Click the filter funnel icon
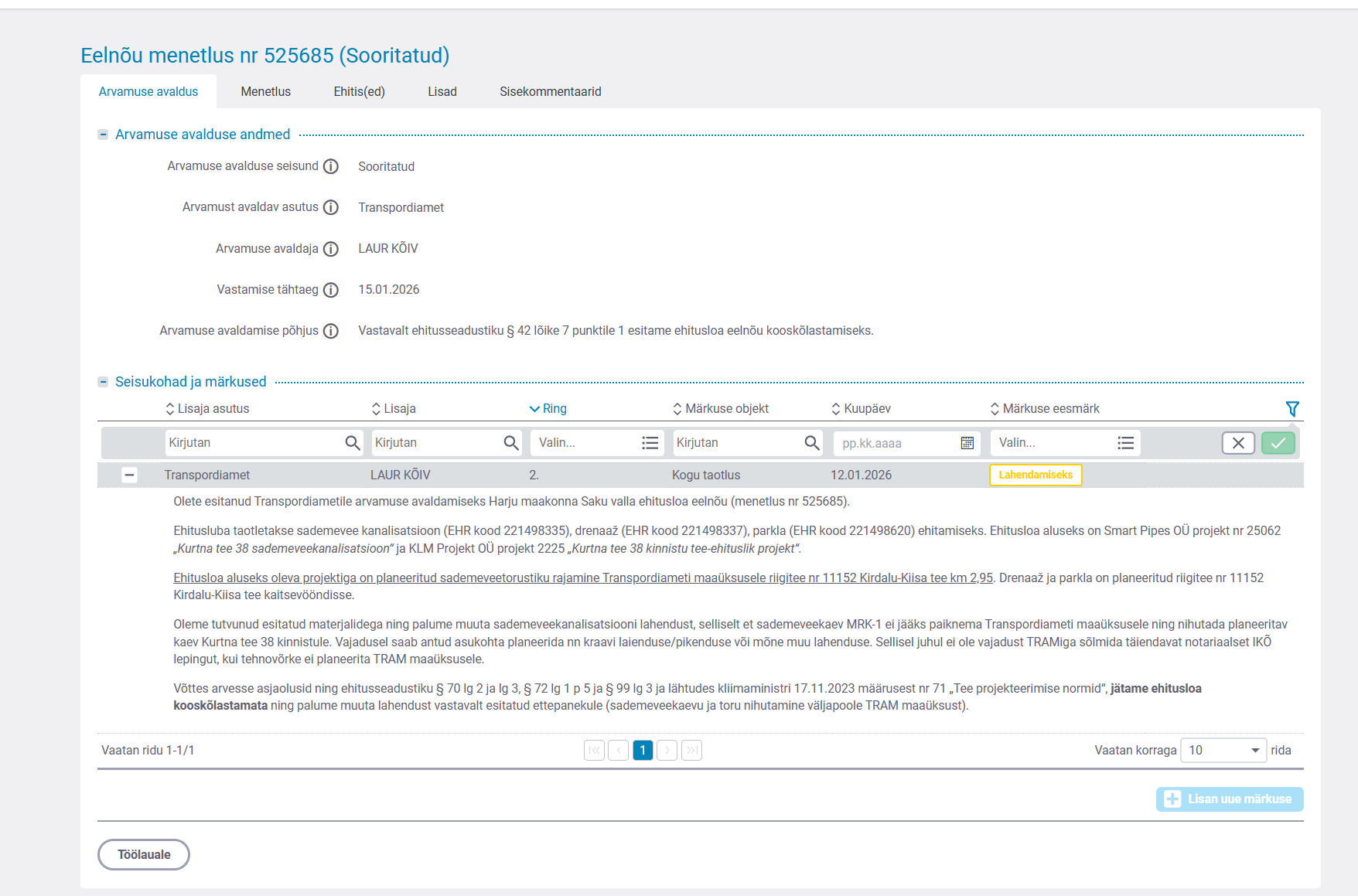Image resolution: width=1358 pixels, height=896 pixels. click(1291, 408)
